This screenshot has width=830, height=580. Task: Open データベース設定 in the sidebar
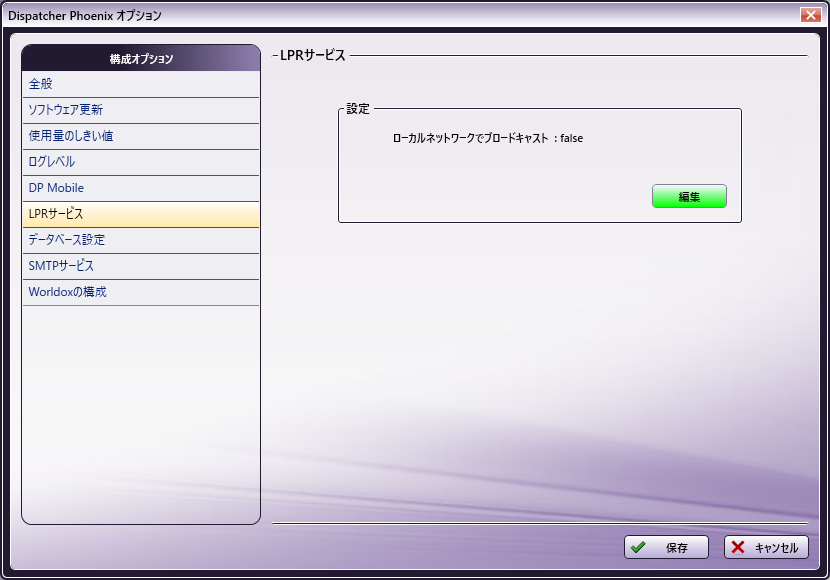(x=67, y=240)
